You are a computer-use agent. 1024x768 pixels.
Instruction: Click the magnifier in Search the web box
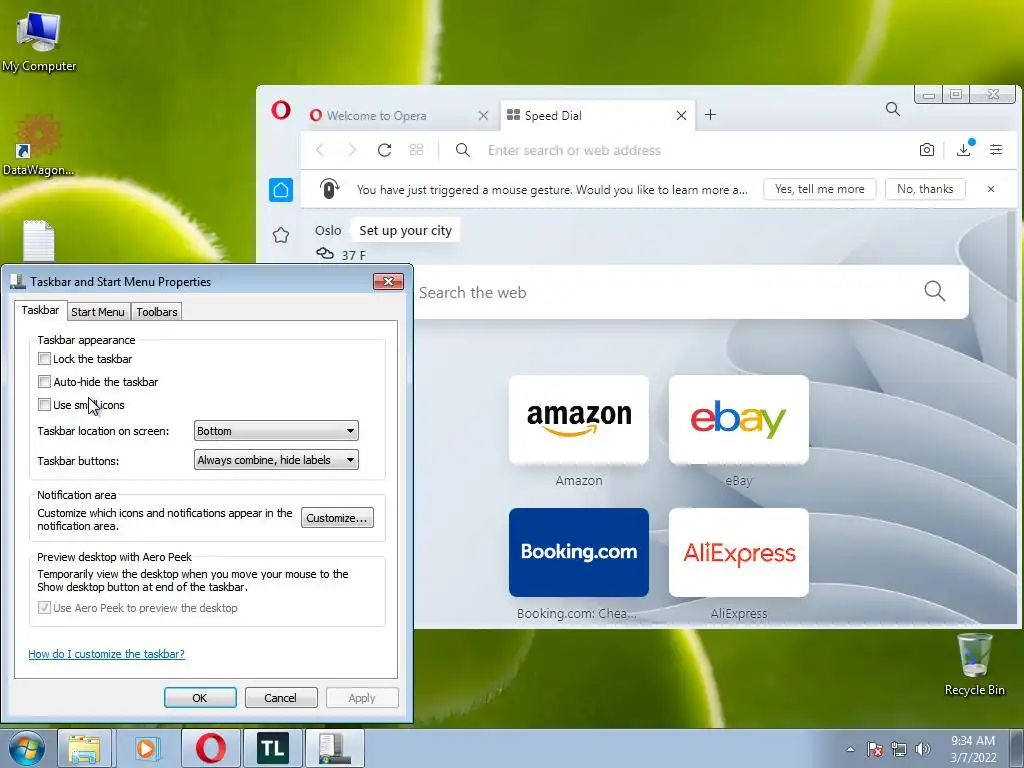935,291
